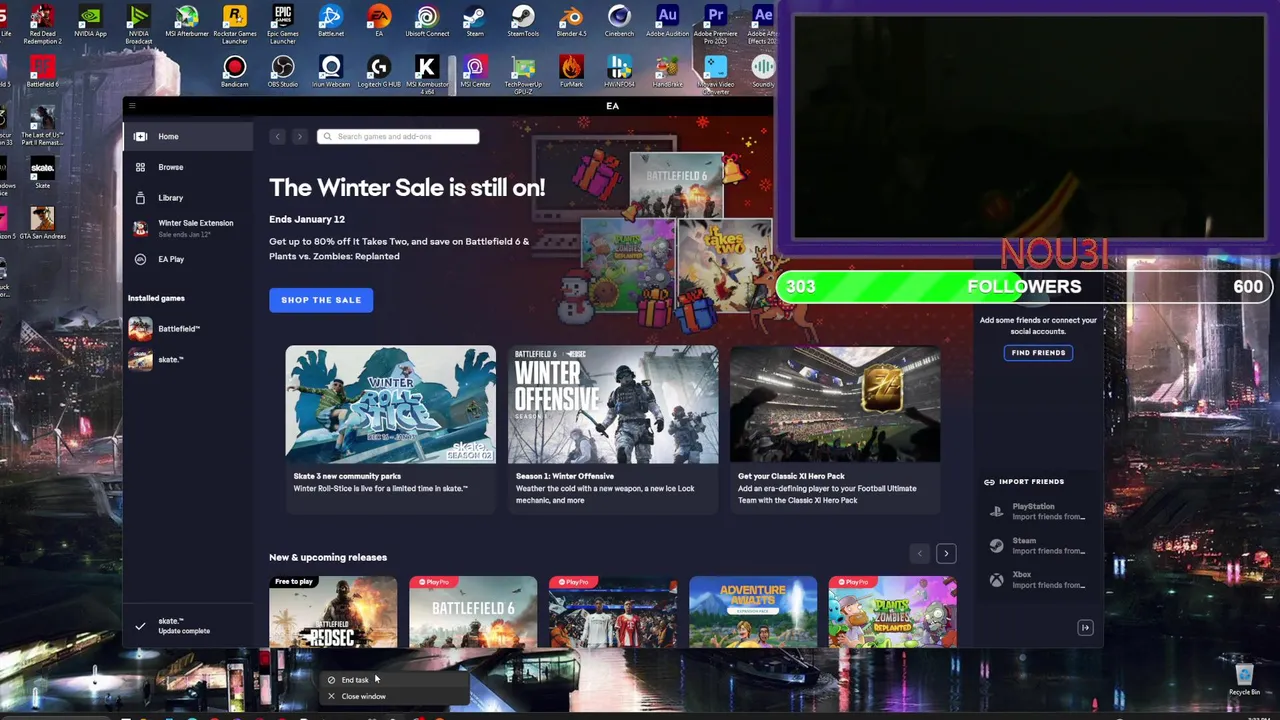
Task: Click the FIND FRIENDS button
Action: (x=1038, y=353)
